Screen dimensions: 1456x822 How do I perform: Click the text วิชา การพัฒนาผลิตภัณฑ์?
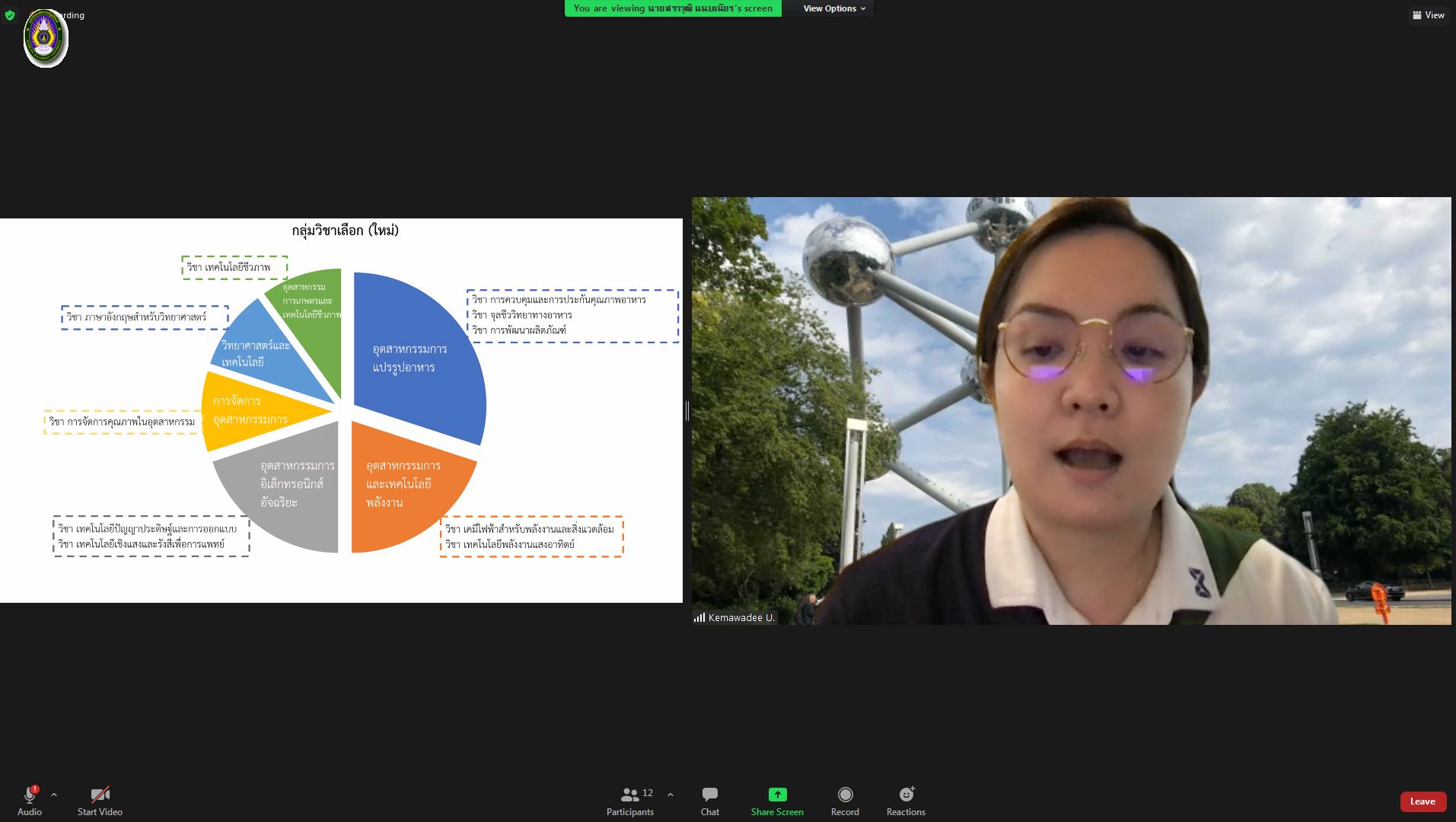tap(518, 330)
